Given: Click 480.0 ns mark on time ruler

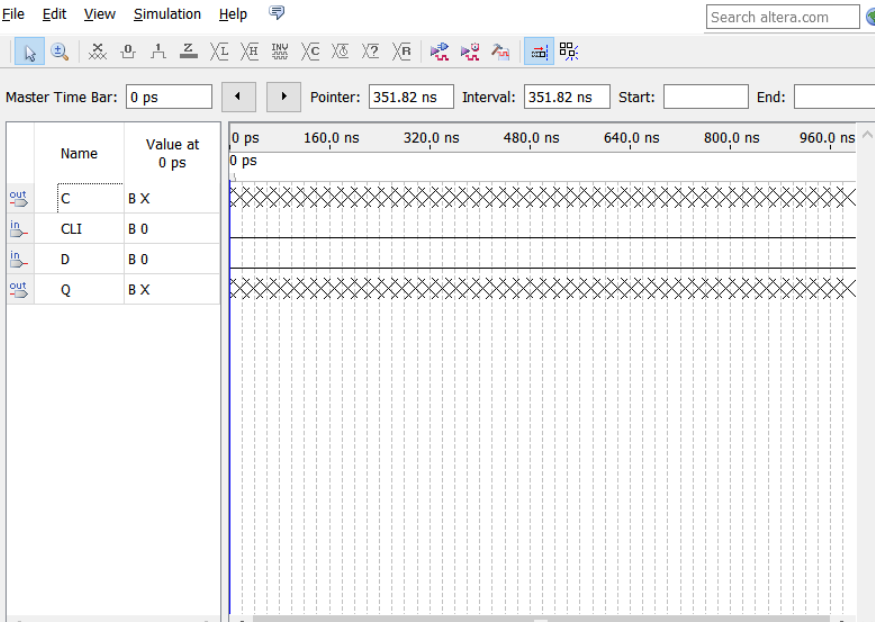Looking at the screenshot, I should (x=531, y=138).
